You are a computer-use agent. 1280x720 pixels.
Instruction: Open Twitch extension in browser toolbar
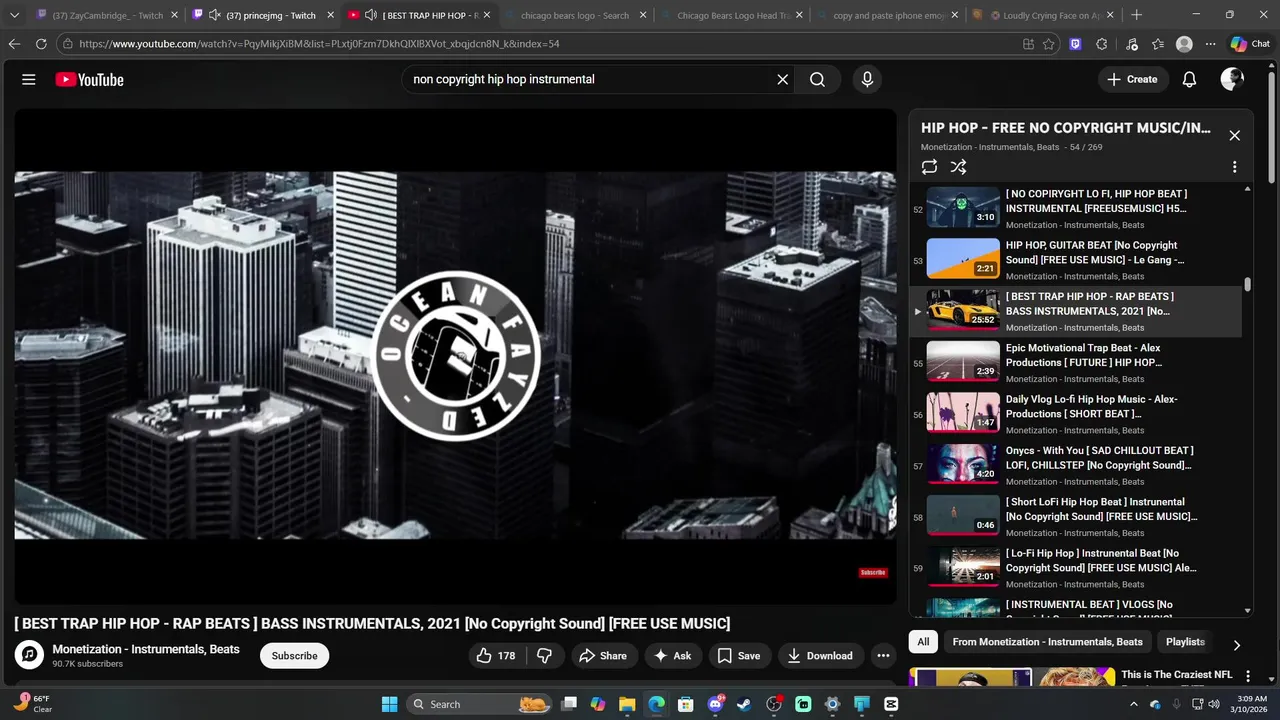[1075, 44]
